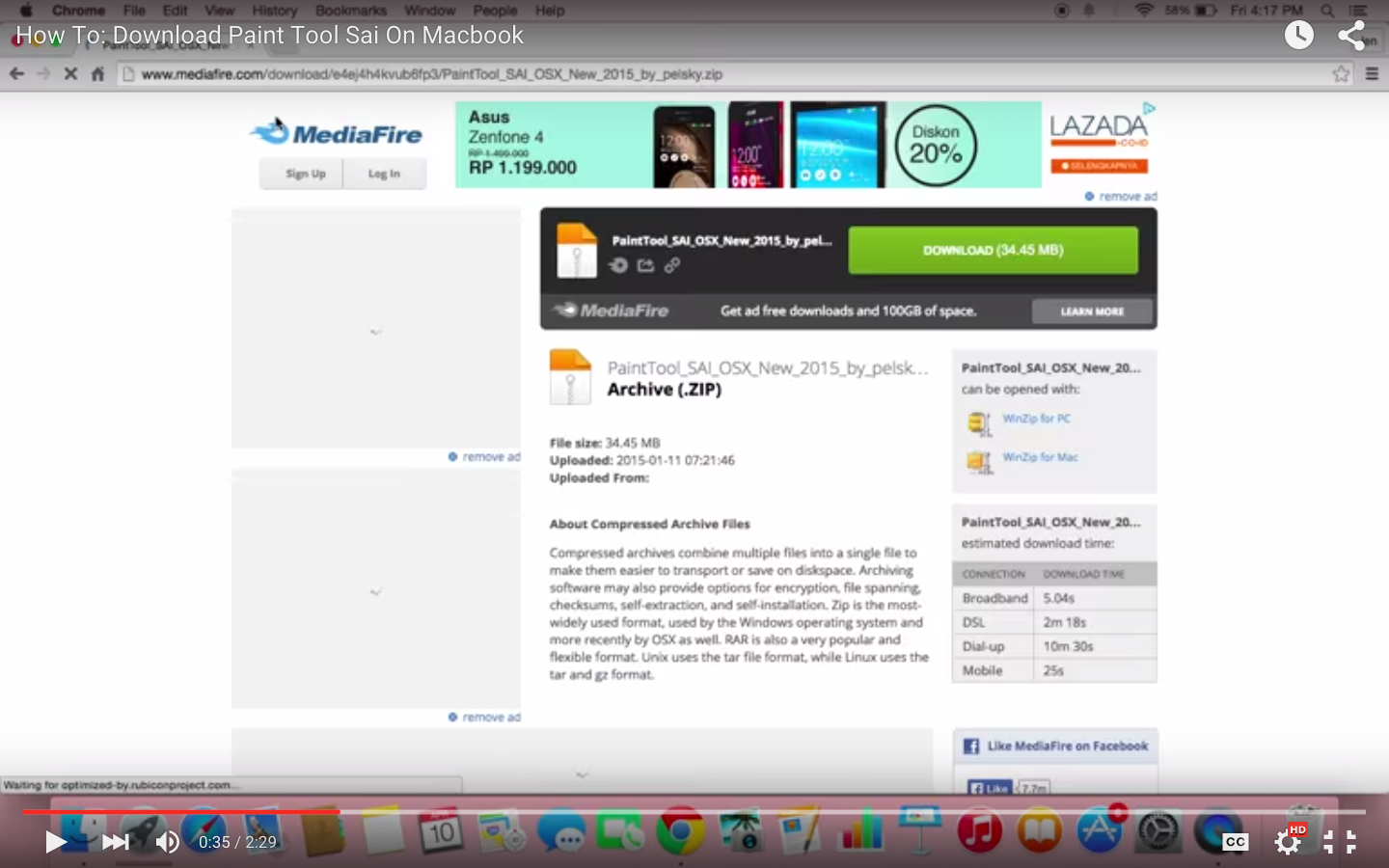Open Chrome's hamburger menu
Viewport: 1389px width, 868px height.
pyautogui.click(x=1372, y=74)
